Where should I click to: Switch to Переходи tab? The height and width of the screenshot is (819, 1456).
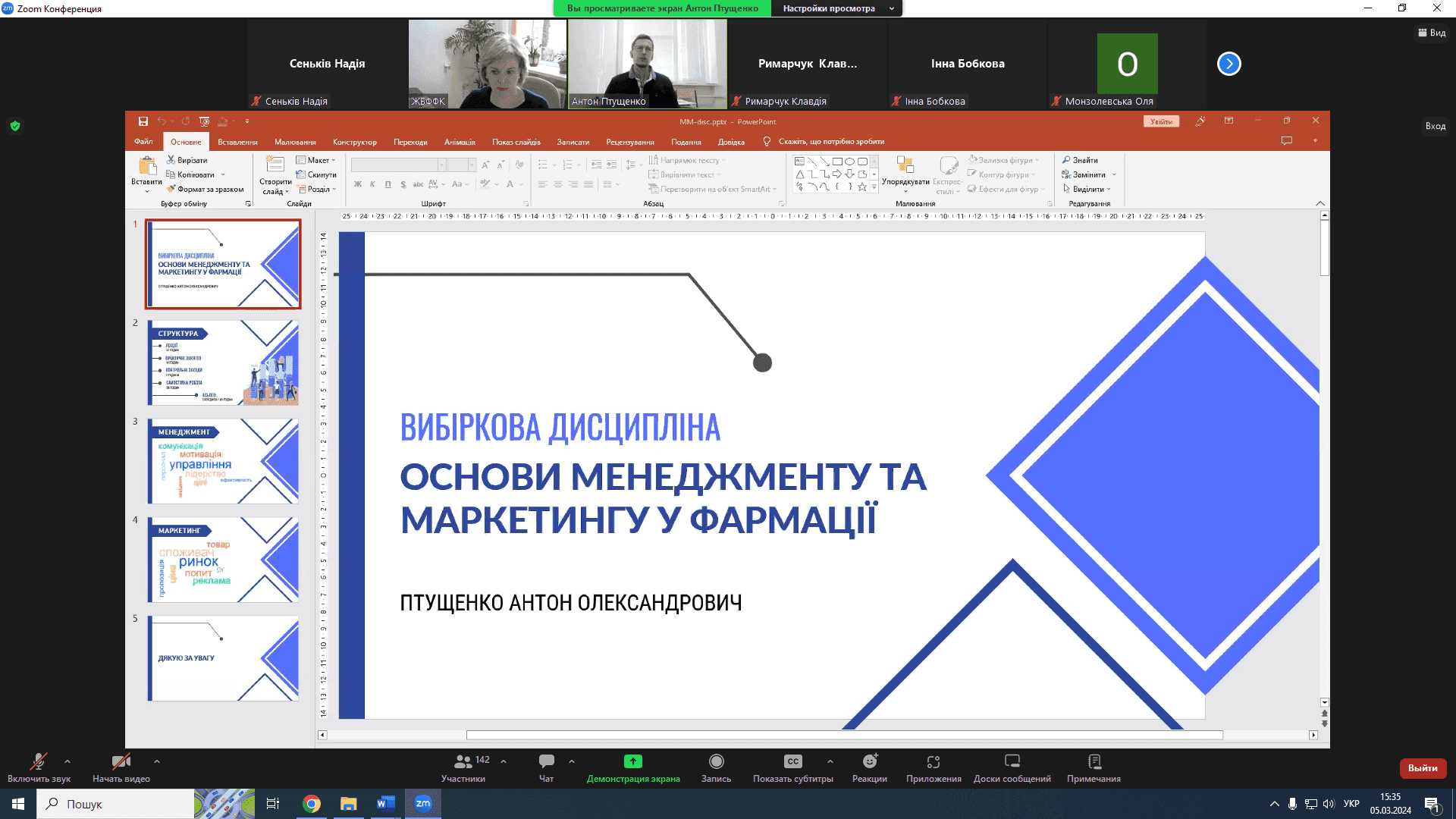pos(410,142)
